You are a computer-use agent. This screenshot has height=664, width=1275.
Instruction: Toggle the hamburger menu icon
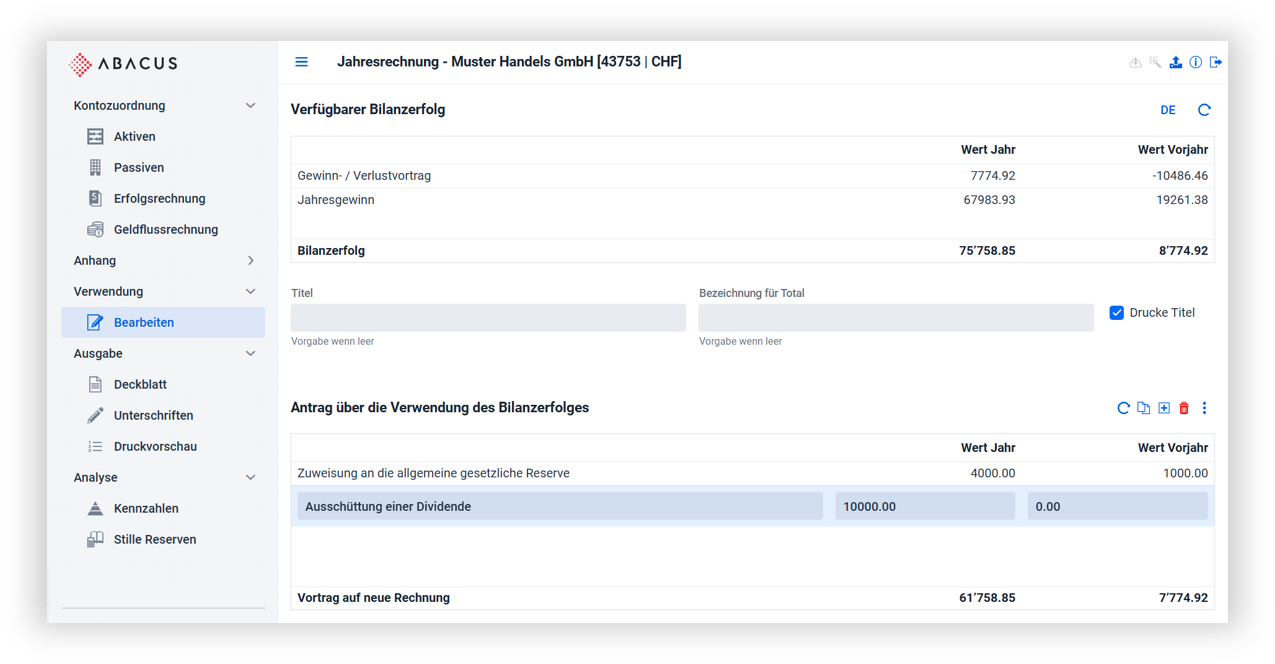click(x=301, y=62)
